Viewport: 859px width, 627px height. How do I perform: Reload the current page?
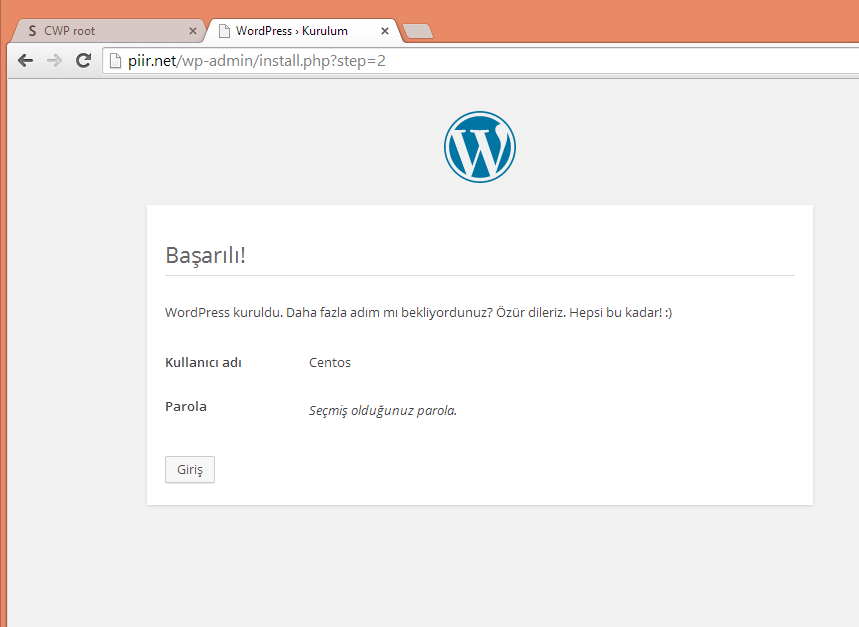(x=83, y=60)
